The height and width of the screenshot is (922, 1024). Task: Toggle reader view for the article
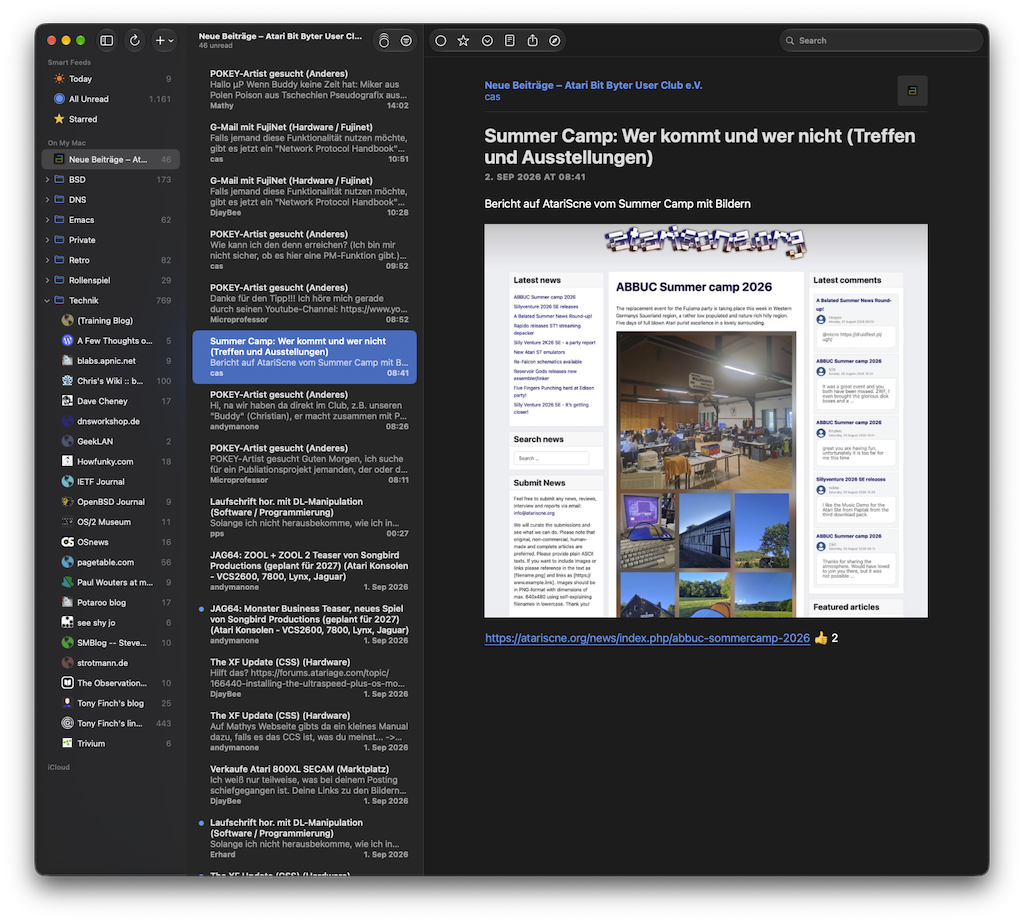(x=510, y=40)
